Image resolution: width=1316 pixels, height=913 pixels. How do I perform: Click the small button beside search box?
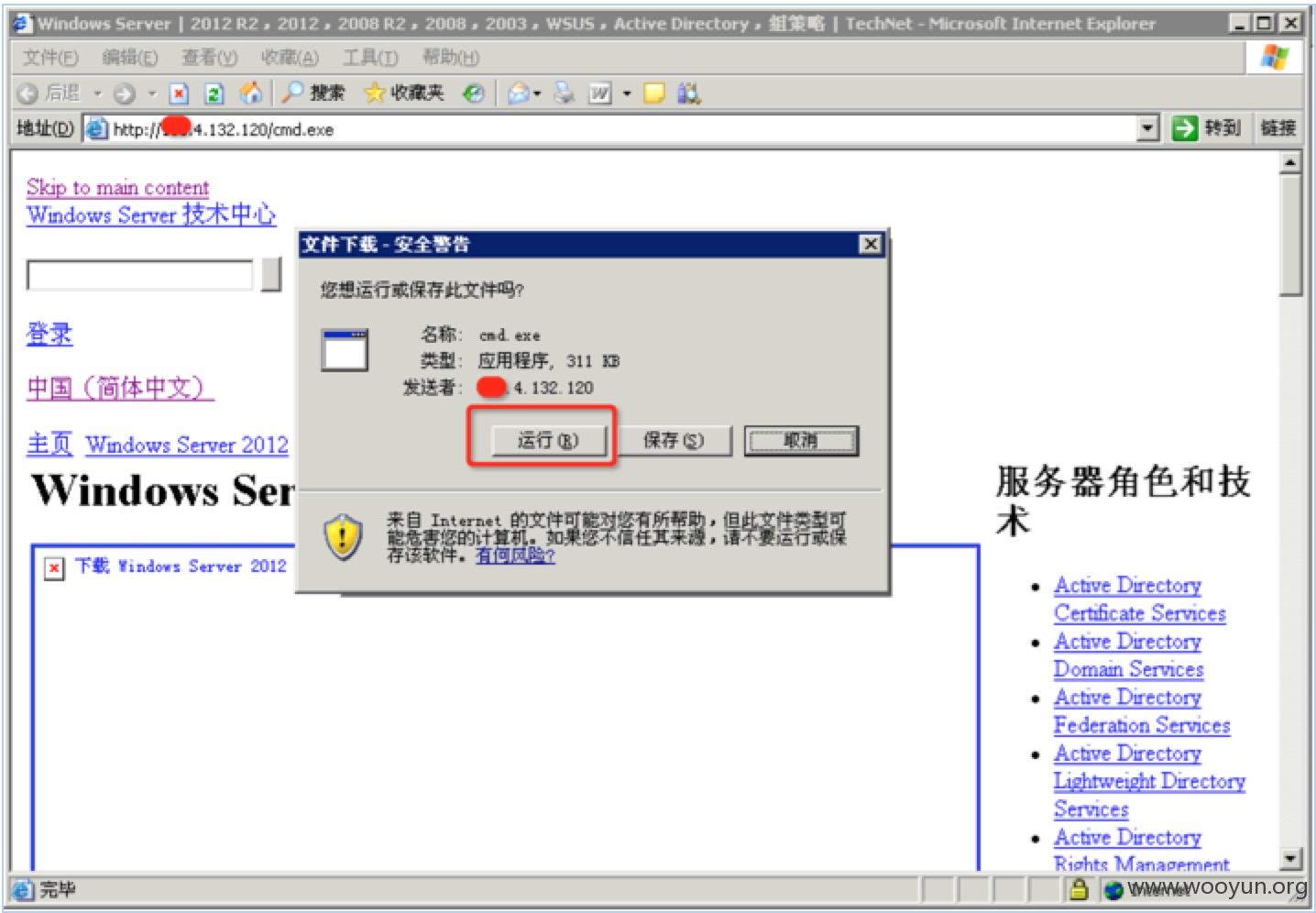click(x=271, y=275)
